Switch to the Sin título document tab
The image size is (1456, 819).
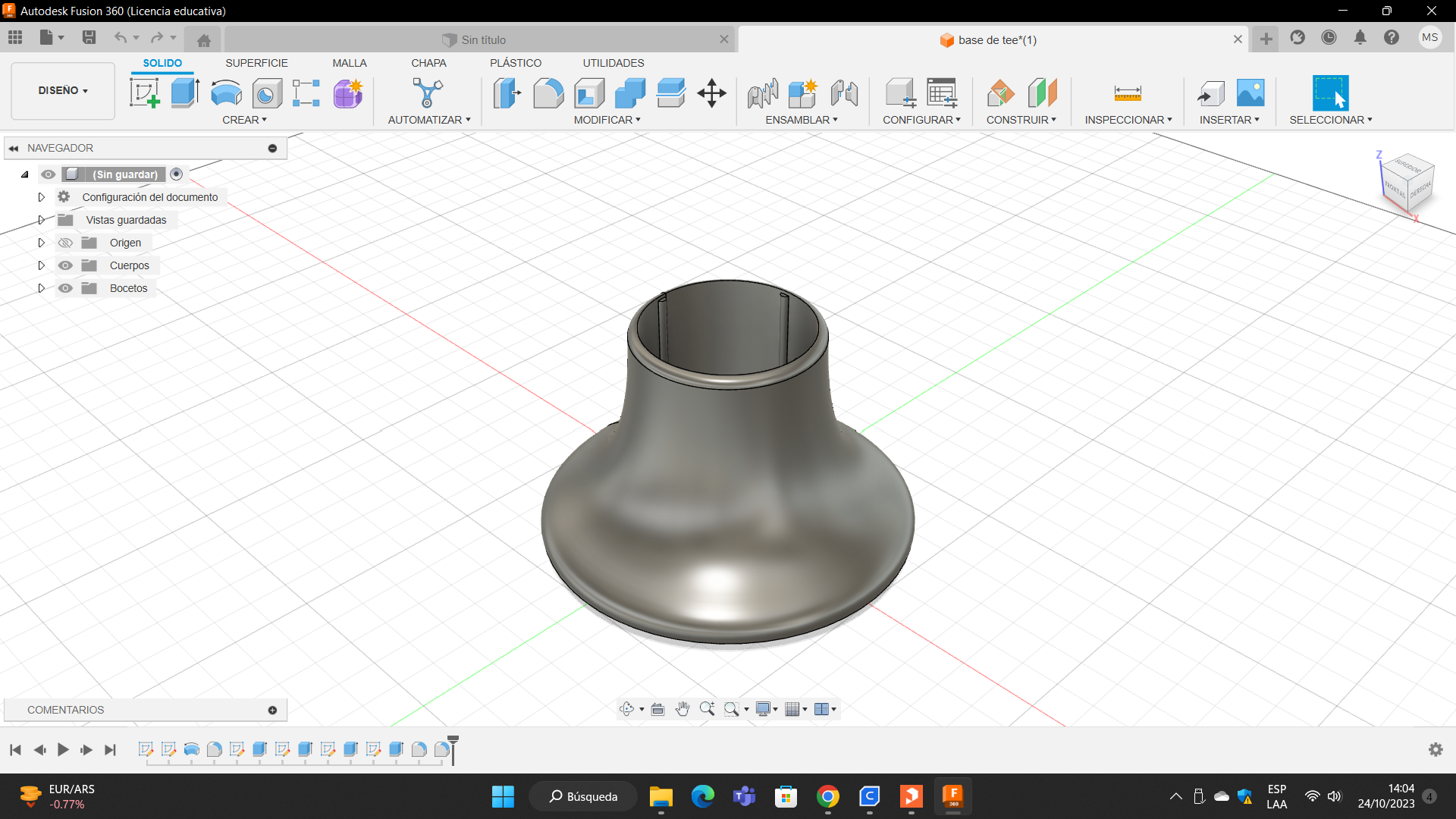pyautogui.click(x=478, y=39)
